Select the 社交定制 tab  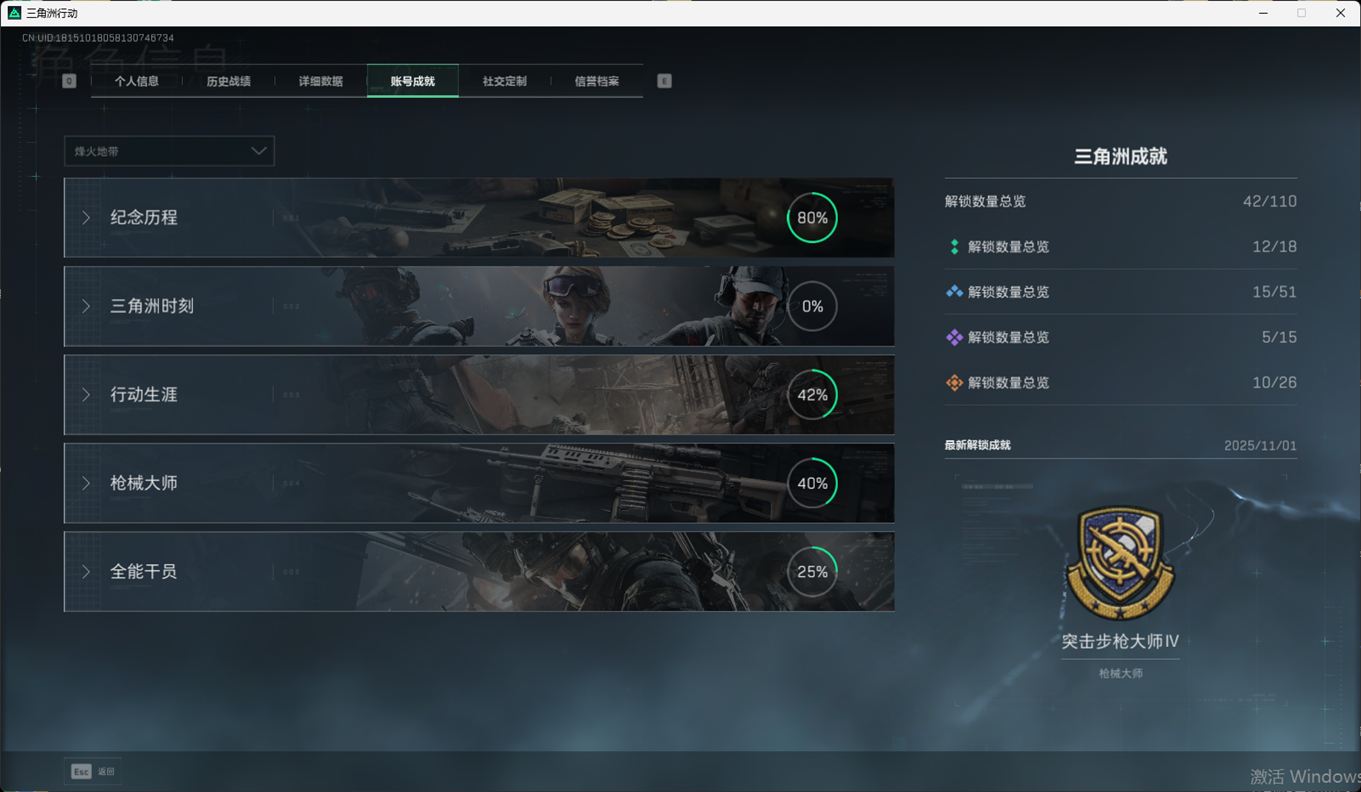505,81
